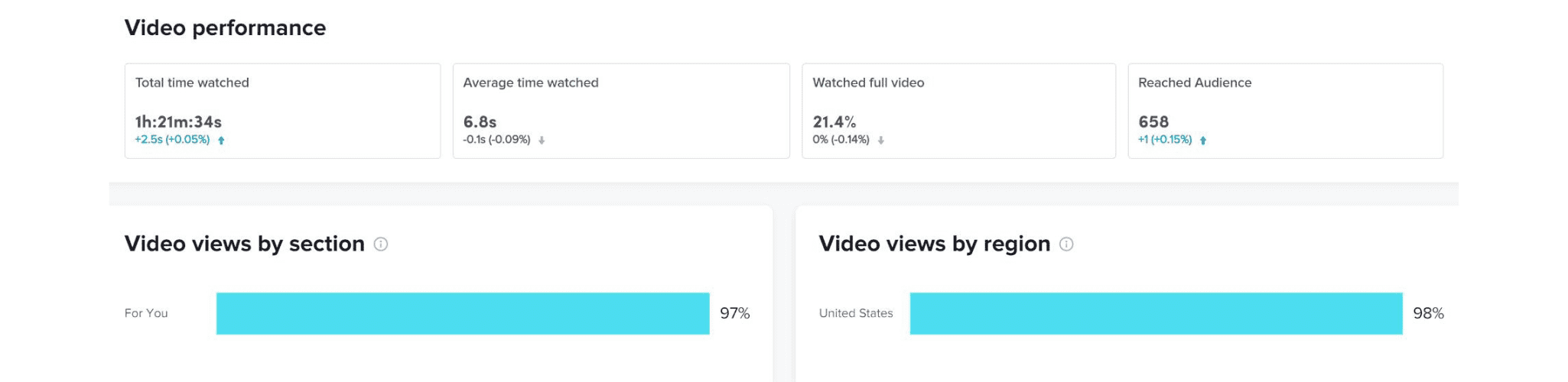Click the down arrow under Watched full video
The height and width of the screenshot is (382, 1568).
(x=881, y=141)
